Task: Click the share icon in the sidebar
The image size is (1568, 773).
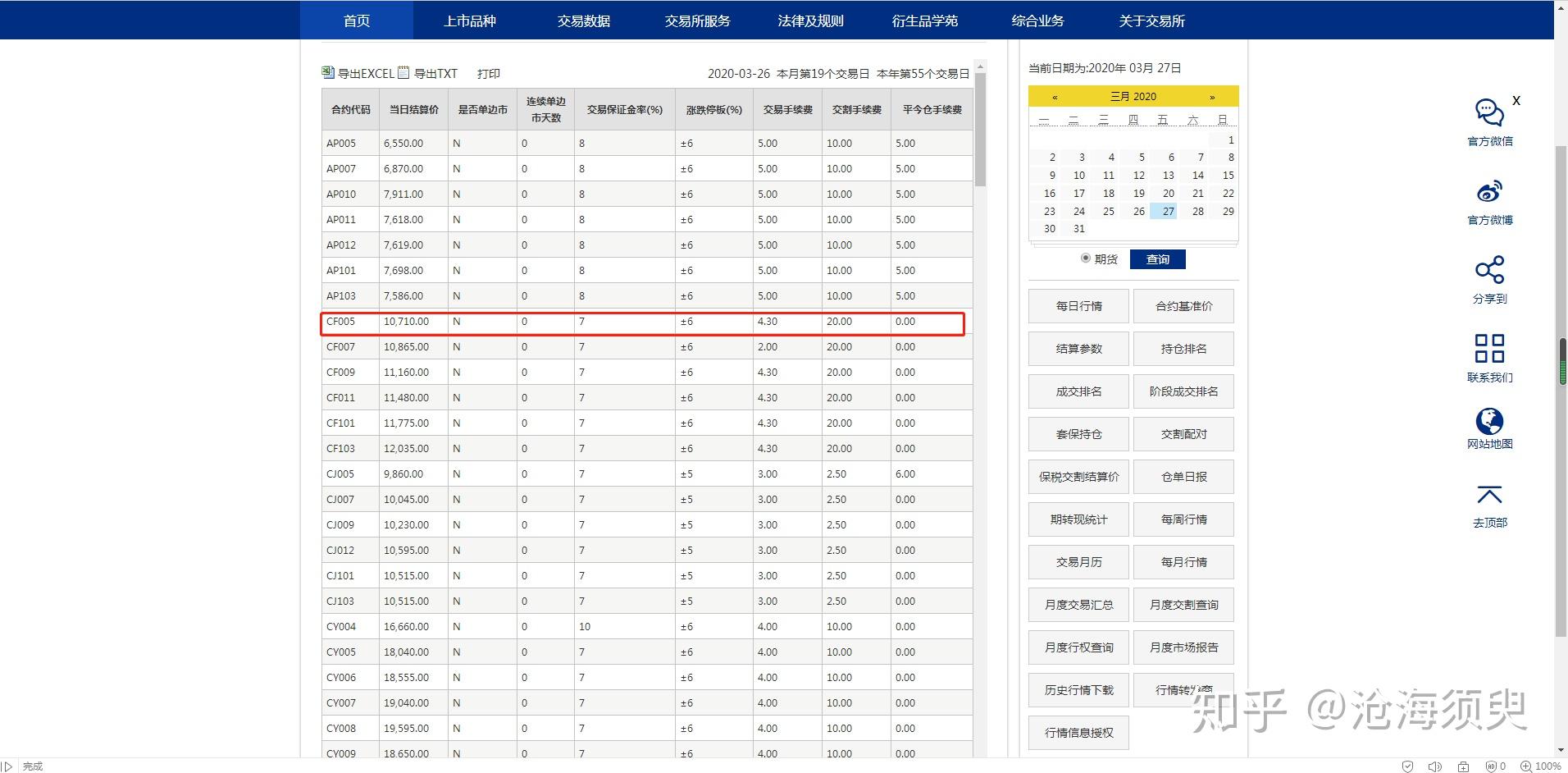Action: coord(1489,270)
